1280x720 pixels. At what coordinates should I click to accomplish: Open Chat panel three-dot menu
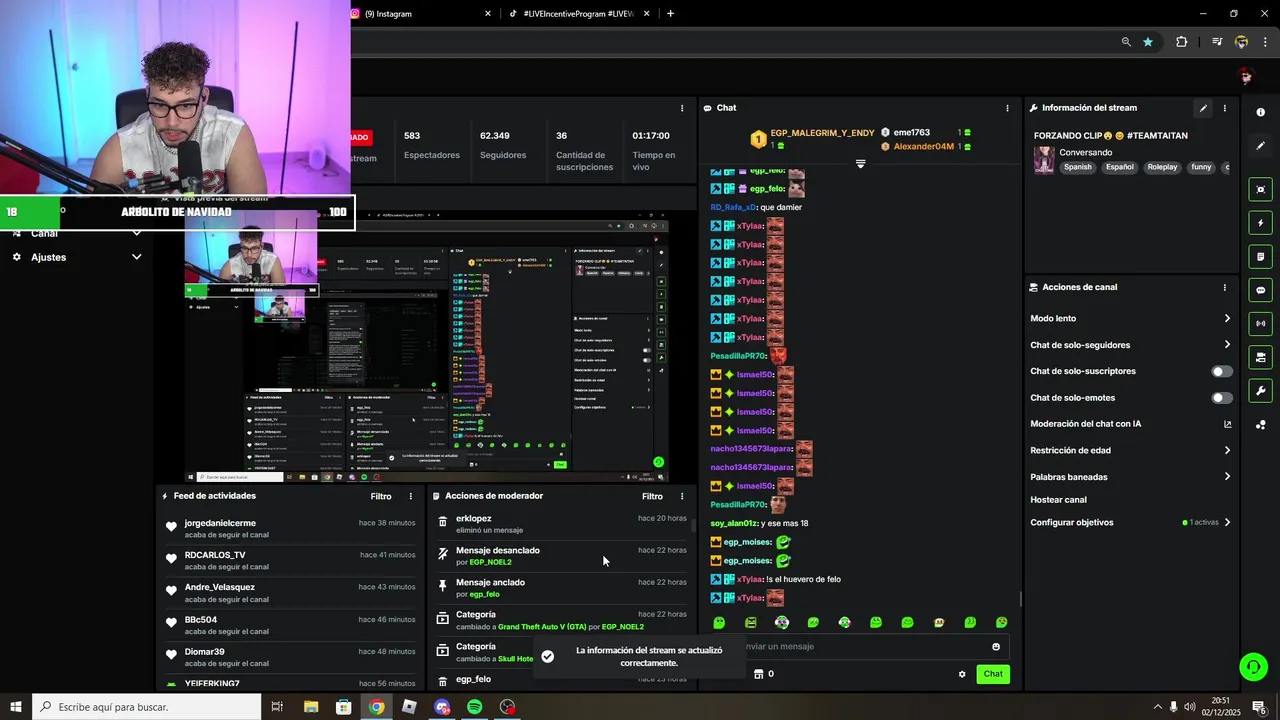coord(1007,108)
